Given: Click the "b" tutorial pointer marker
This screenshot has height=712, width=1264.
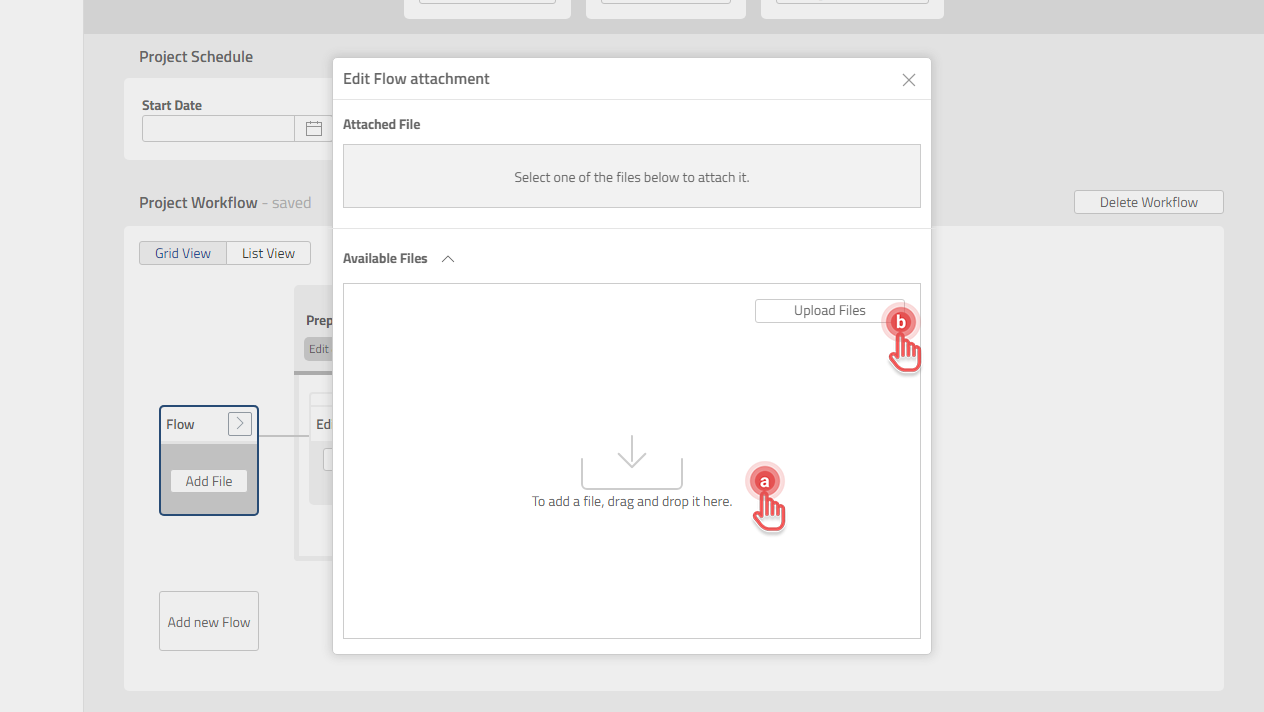Looking at the screenshot, I should tap(900, 323).
